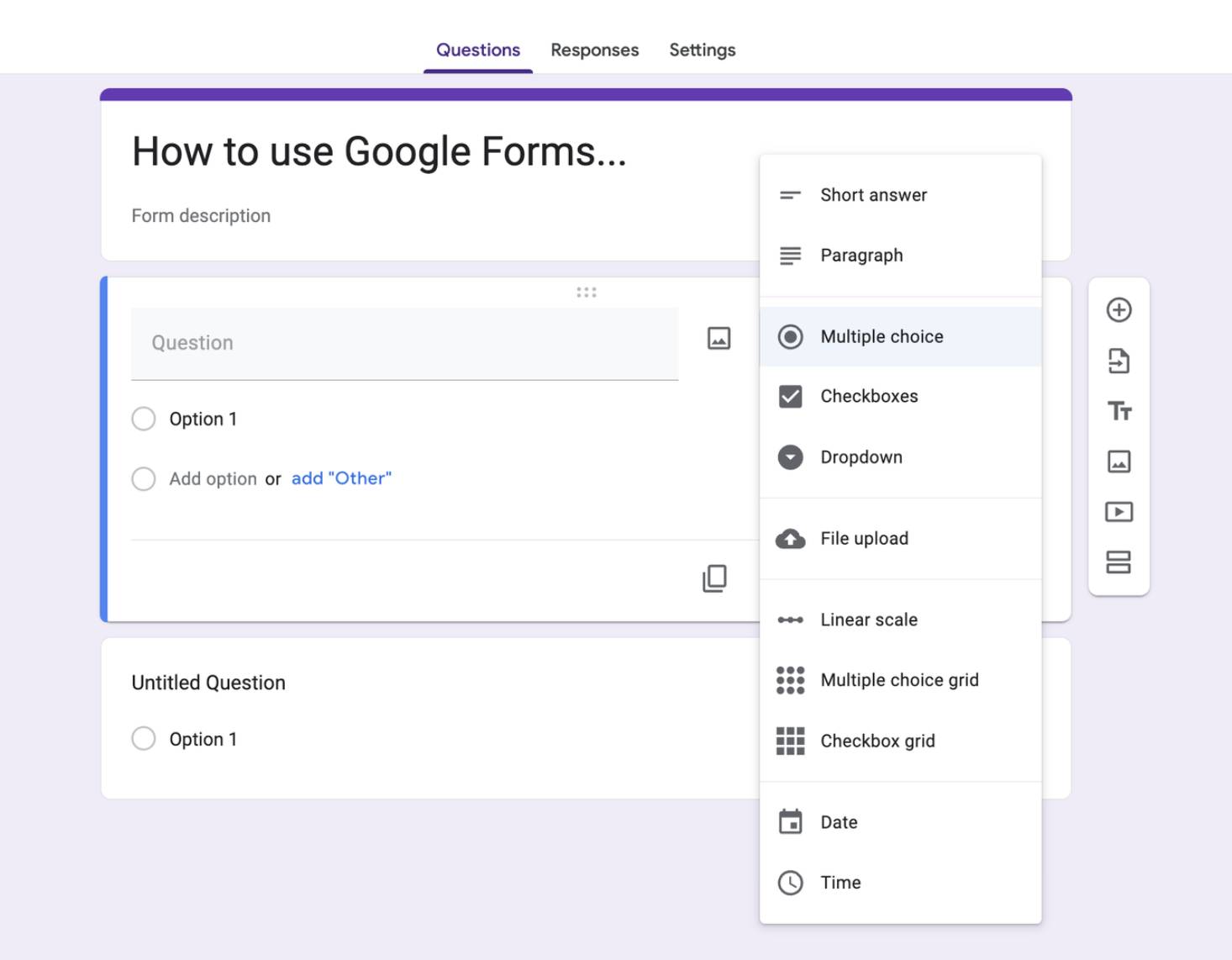Select Option 1 under Untitled Question
The width and height of the screenshot is (1232, 960).
click(144, 739)
